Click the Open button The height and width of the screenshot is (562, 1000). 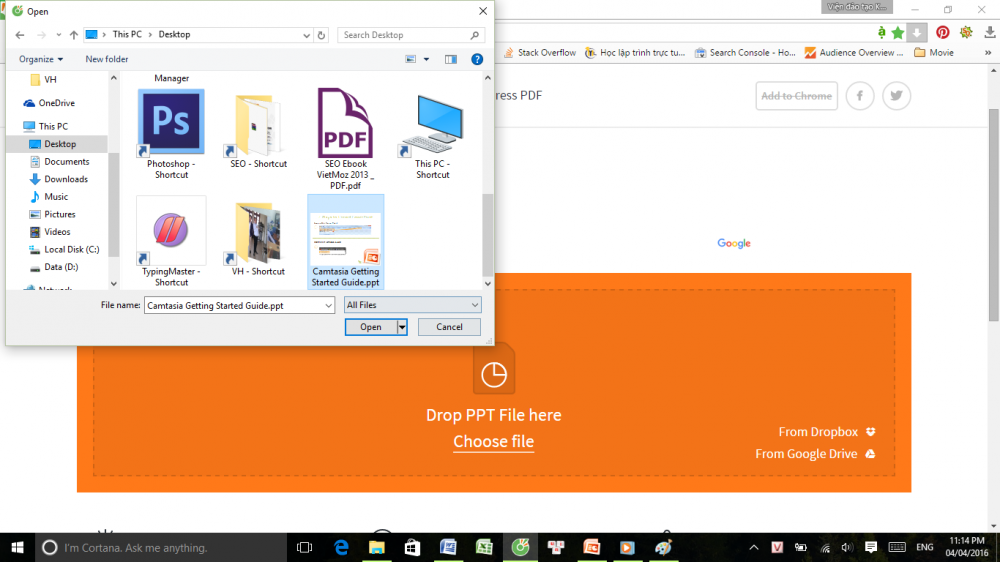371,327
